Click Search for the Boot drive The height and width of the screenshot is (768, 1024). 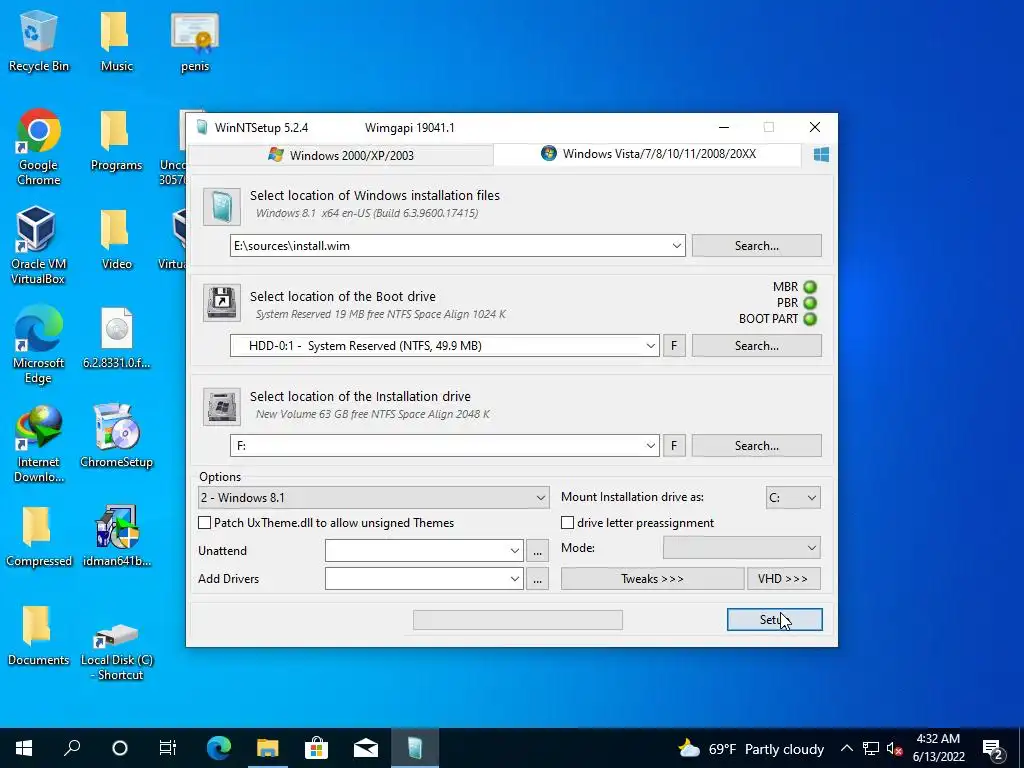click(756, 345)
